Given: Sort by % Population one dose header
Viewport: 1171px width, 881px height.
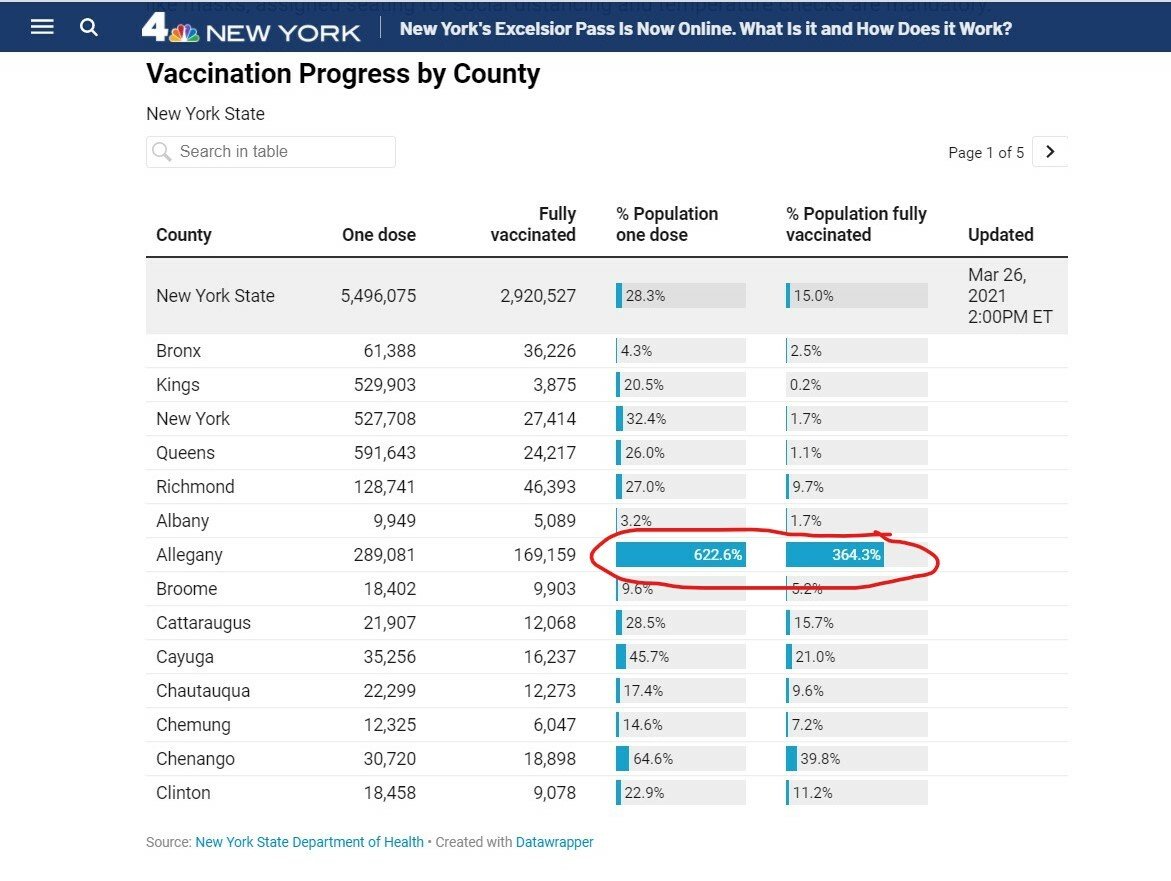Looking at the screenshot, I should click(667, 224).
